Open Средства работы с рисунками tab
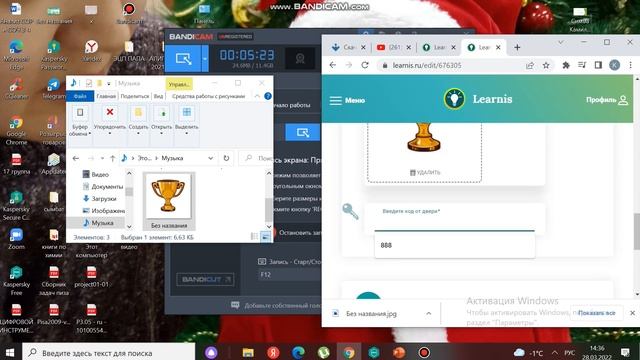This screenshot has width=640, height=360. click(x=208, y=96)
